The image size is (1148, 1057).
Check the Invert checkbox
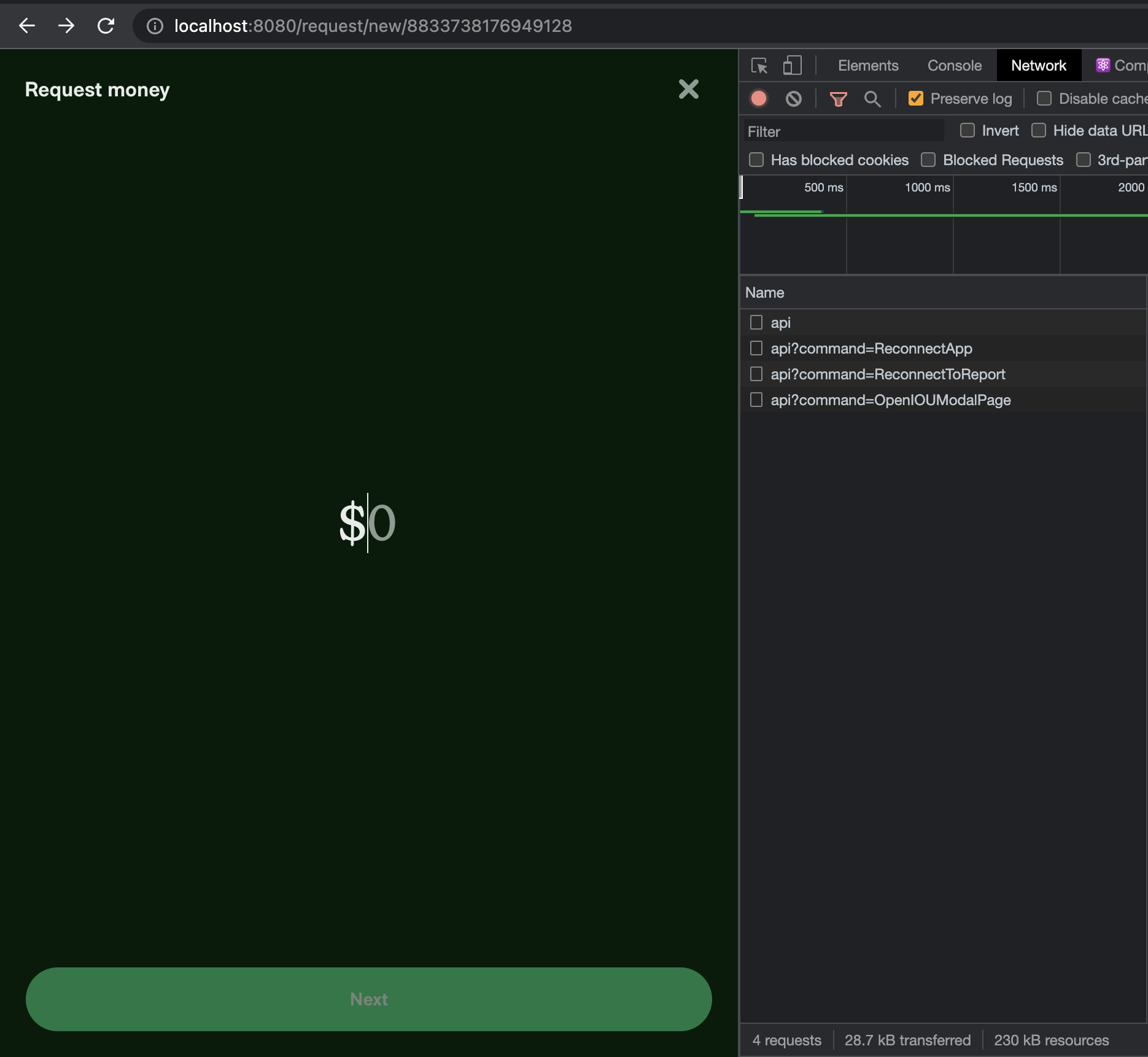pyautogui.click(x=968, y=130)
